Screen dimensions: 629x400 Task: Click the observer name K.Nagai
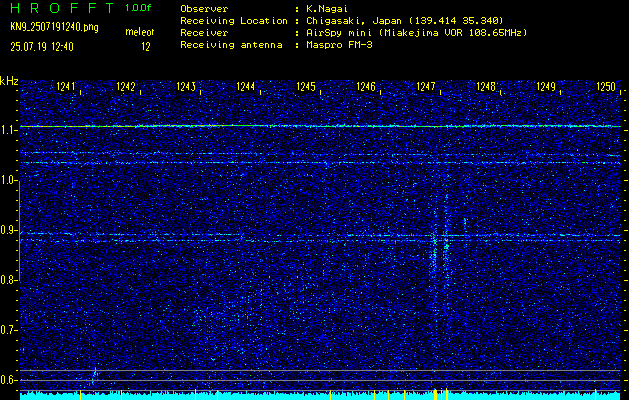tap(327, 8)
